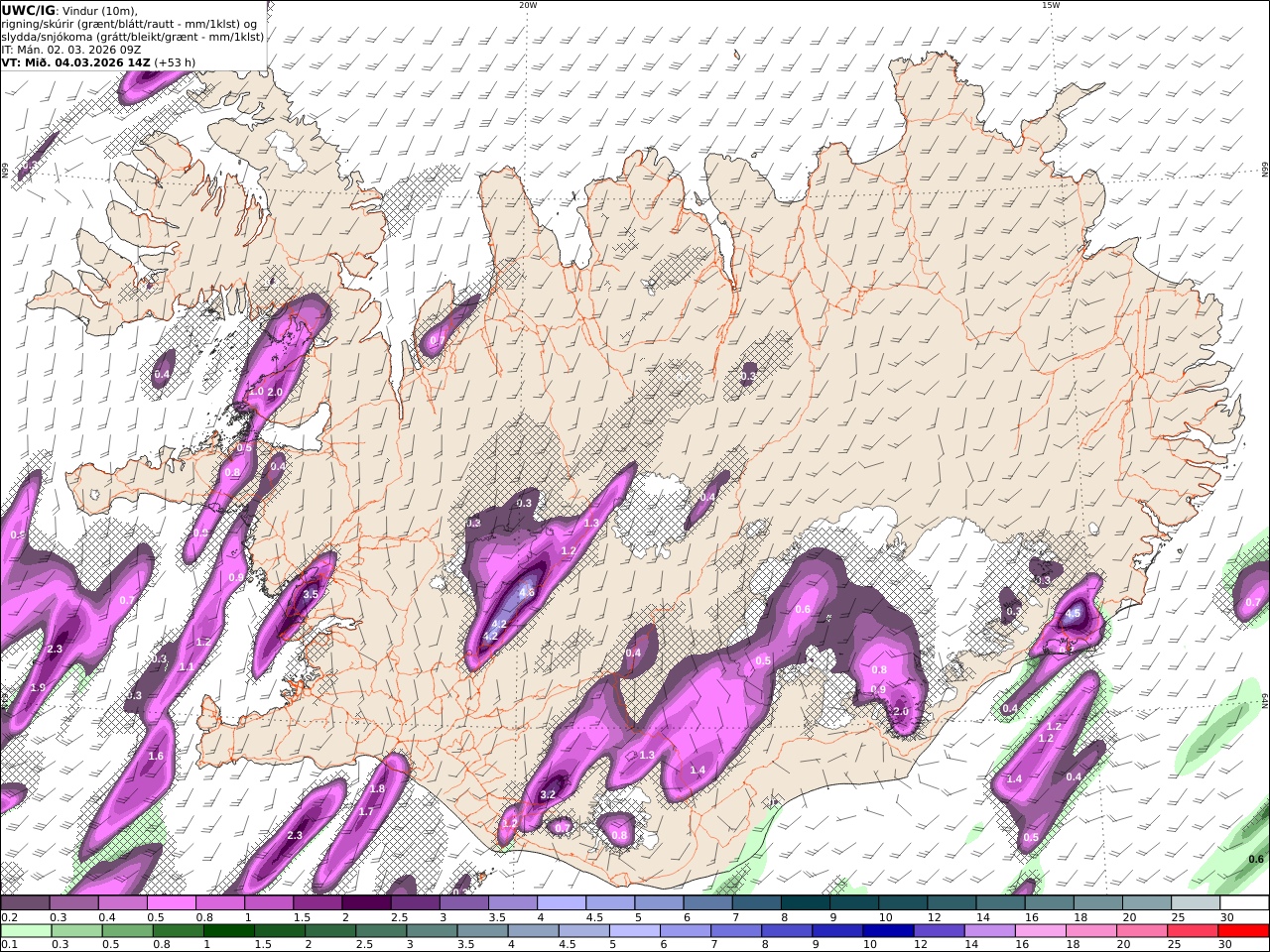The image size is (1270, 952).
Task: Click the UWC/IG title in the header
Action: tap(28, 10)
